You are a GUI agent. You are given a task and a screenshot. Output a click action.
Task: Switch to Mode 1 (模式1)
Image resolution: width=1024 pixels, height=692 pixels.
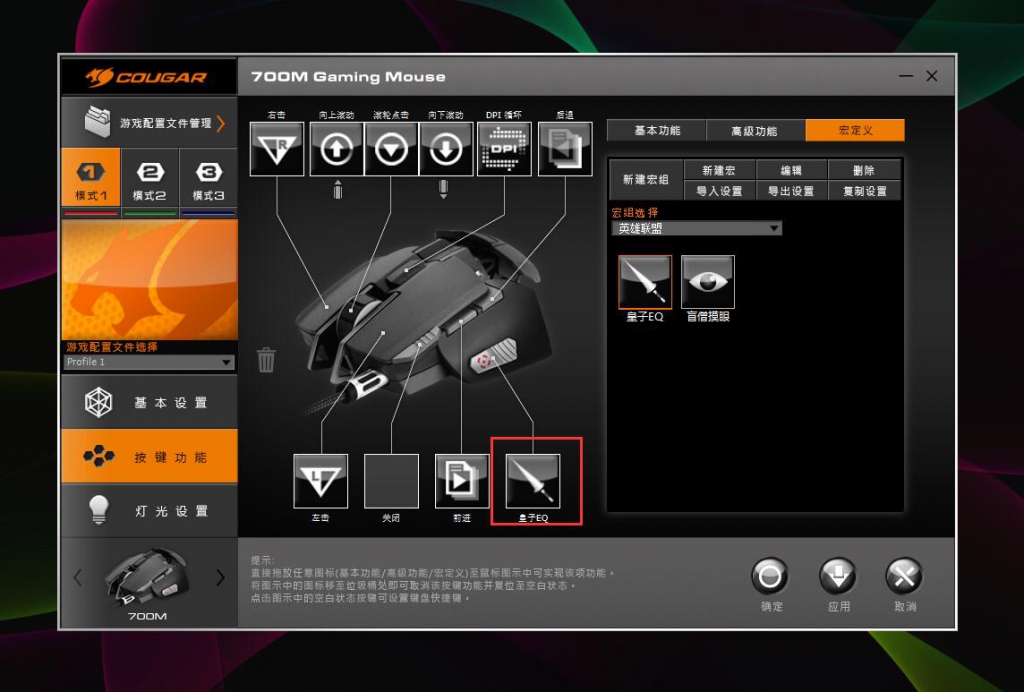[x=91, y=178]
